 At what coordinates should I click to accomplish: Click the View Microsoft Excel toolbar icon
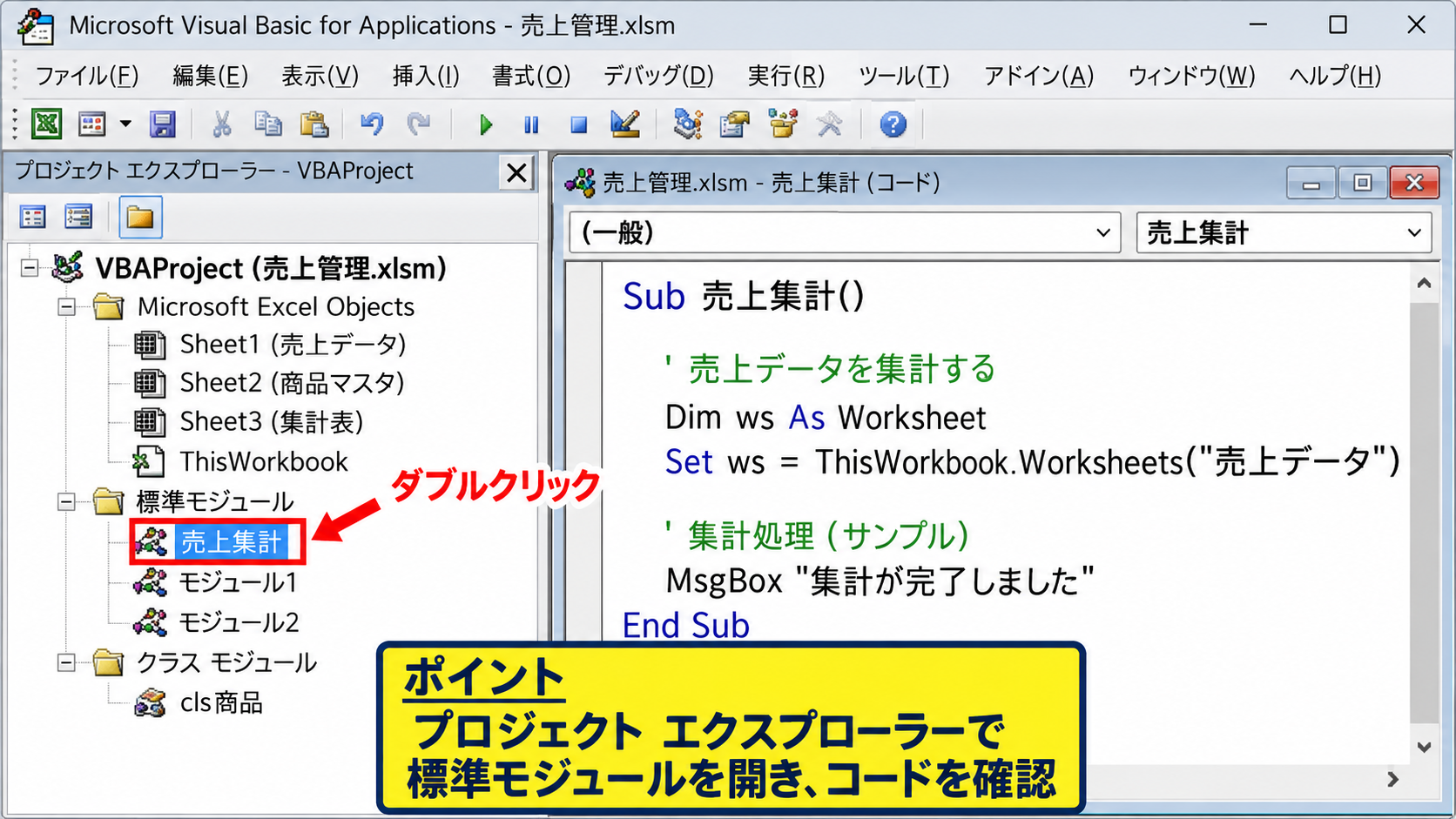[x=46, y=124]
